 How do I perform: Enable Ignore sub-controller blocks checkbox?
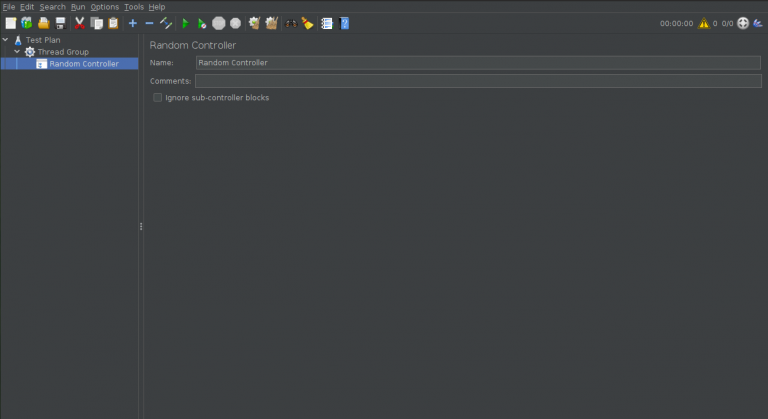157,98
